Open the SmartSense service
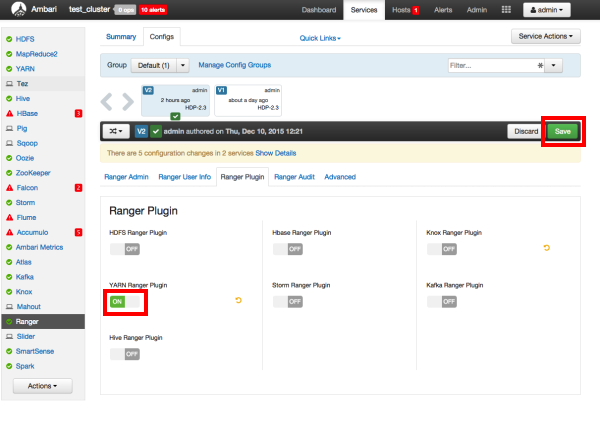600x433 pixels. tap(35, 351)
